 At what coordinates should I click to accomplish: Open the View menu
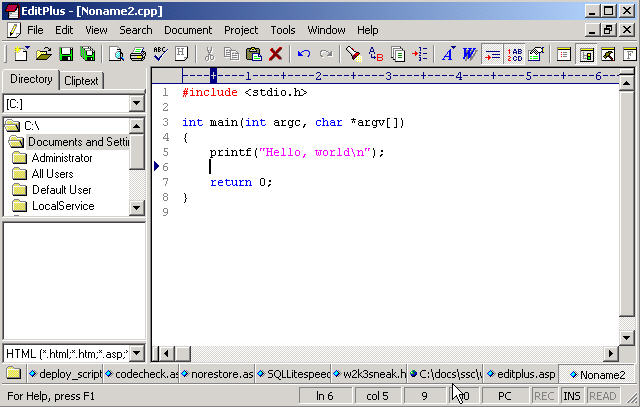pyautogui.click(x=96, y=30)
